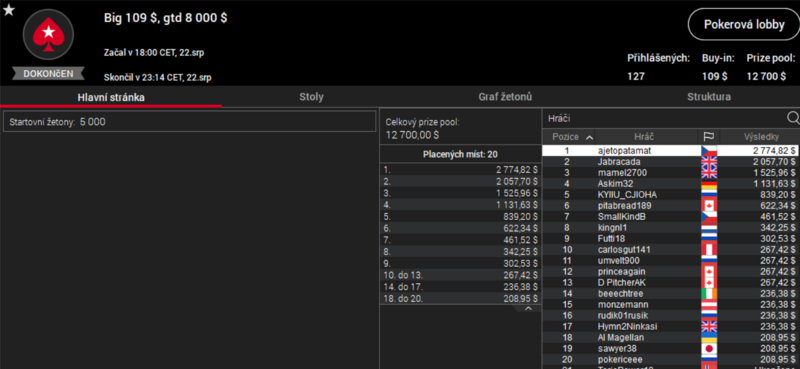Select player row KYIIU_CJIOHA
800x369 pixels.
(x=670, y=195)
